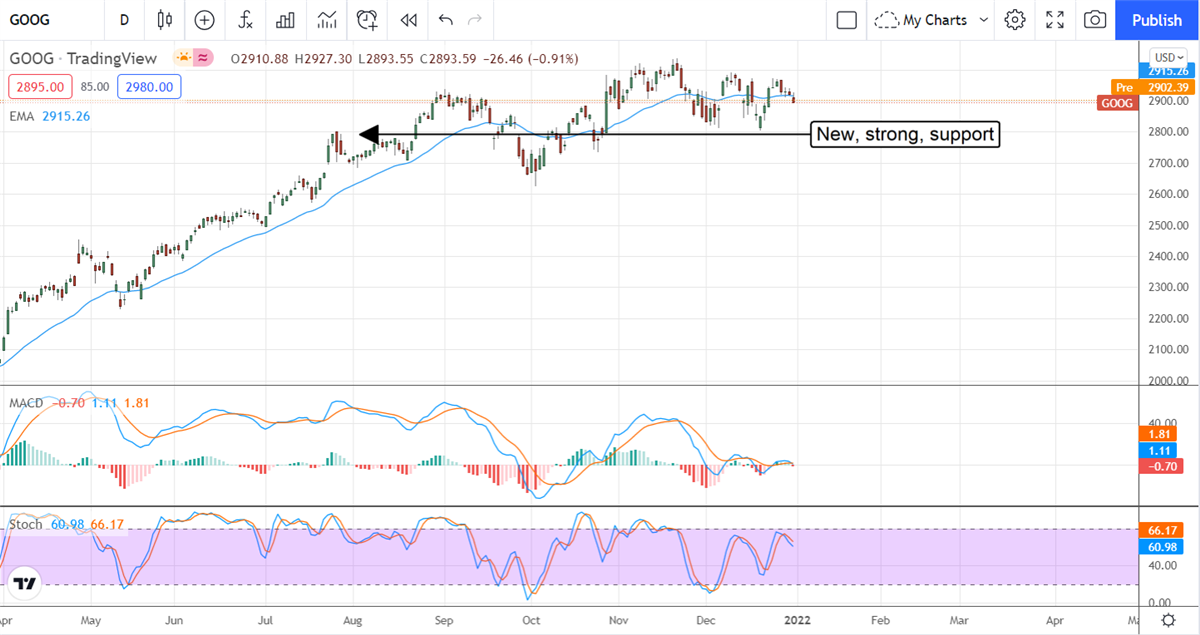Click the Jul label on time axis
This screenshot has width=1200, height=635.
click(x=266, y=620)
